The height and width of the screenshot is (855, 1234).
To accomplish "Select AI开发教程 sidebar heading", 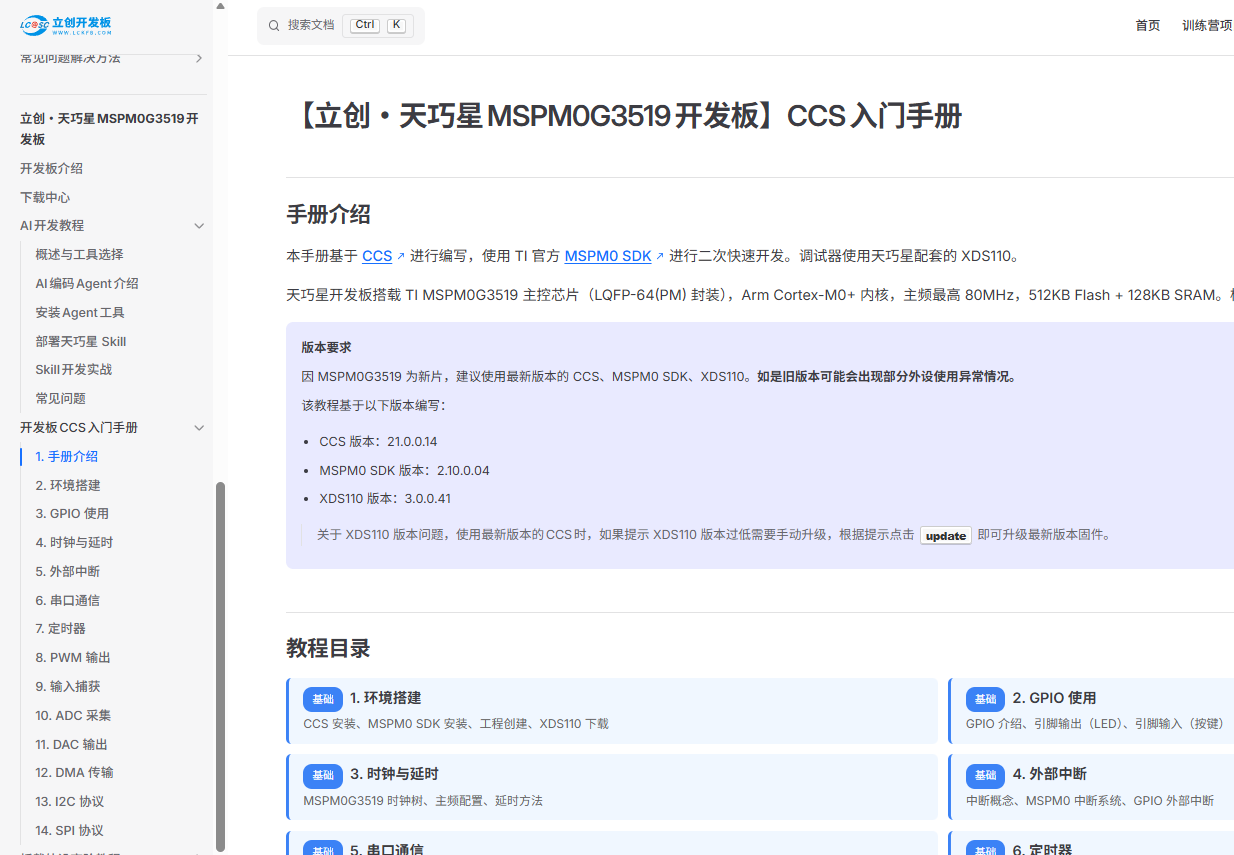I will click(x=52, y=226).
